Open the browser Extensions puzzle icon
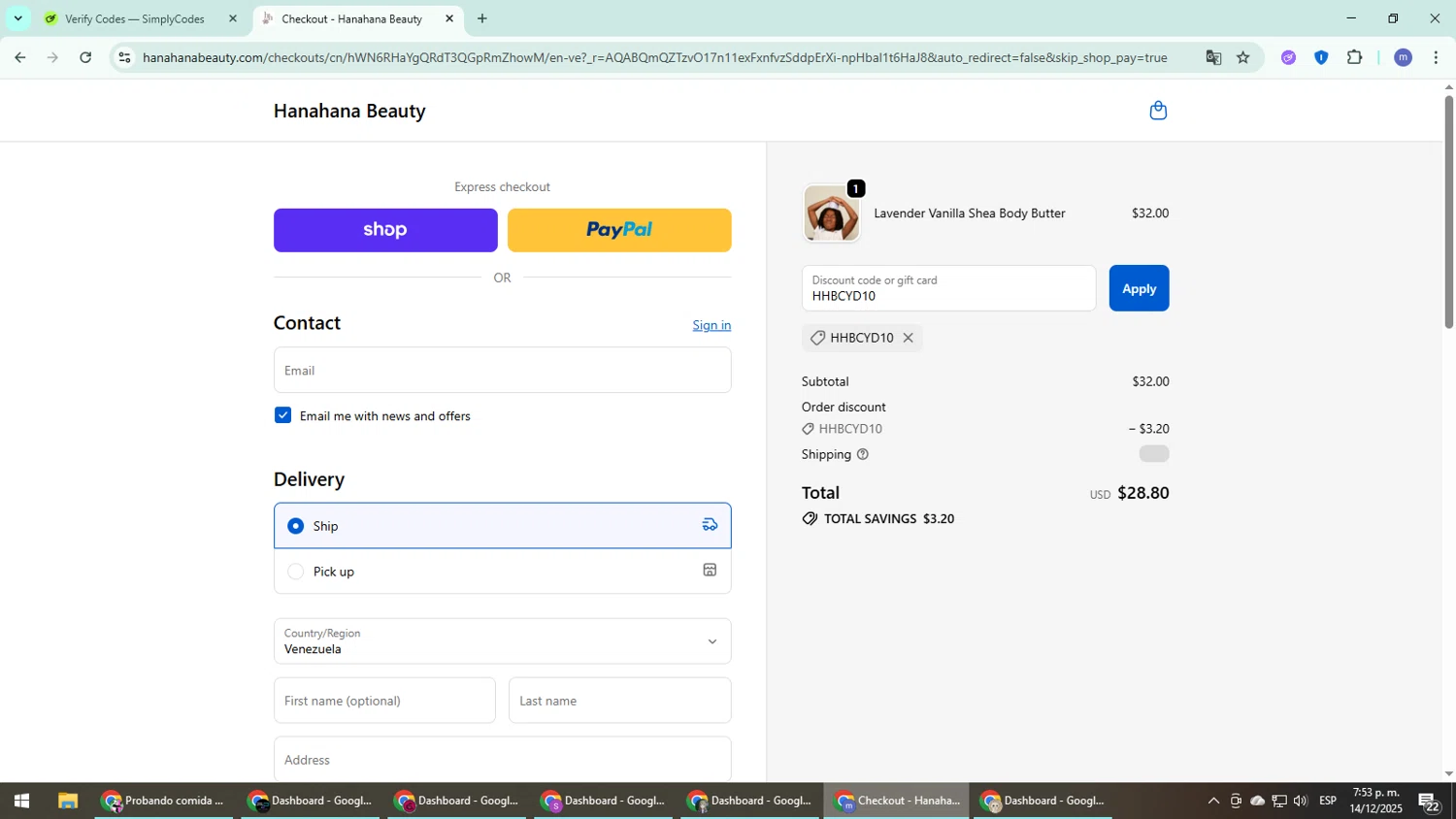 click(1355, 57)
